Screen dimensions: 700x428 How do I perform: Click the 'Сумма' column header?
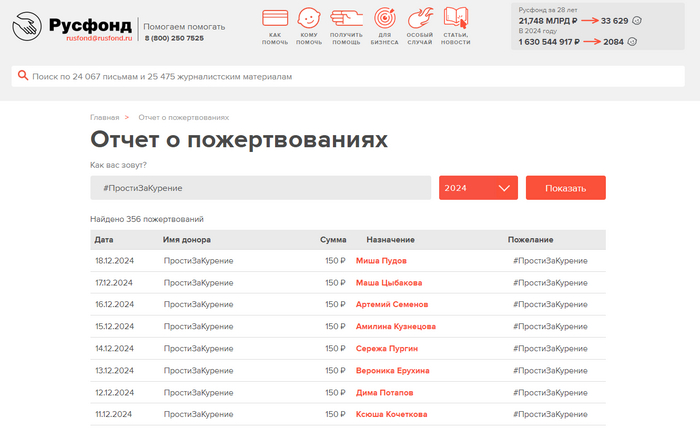click(x=333, y=240)
